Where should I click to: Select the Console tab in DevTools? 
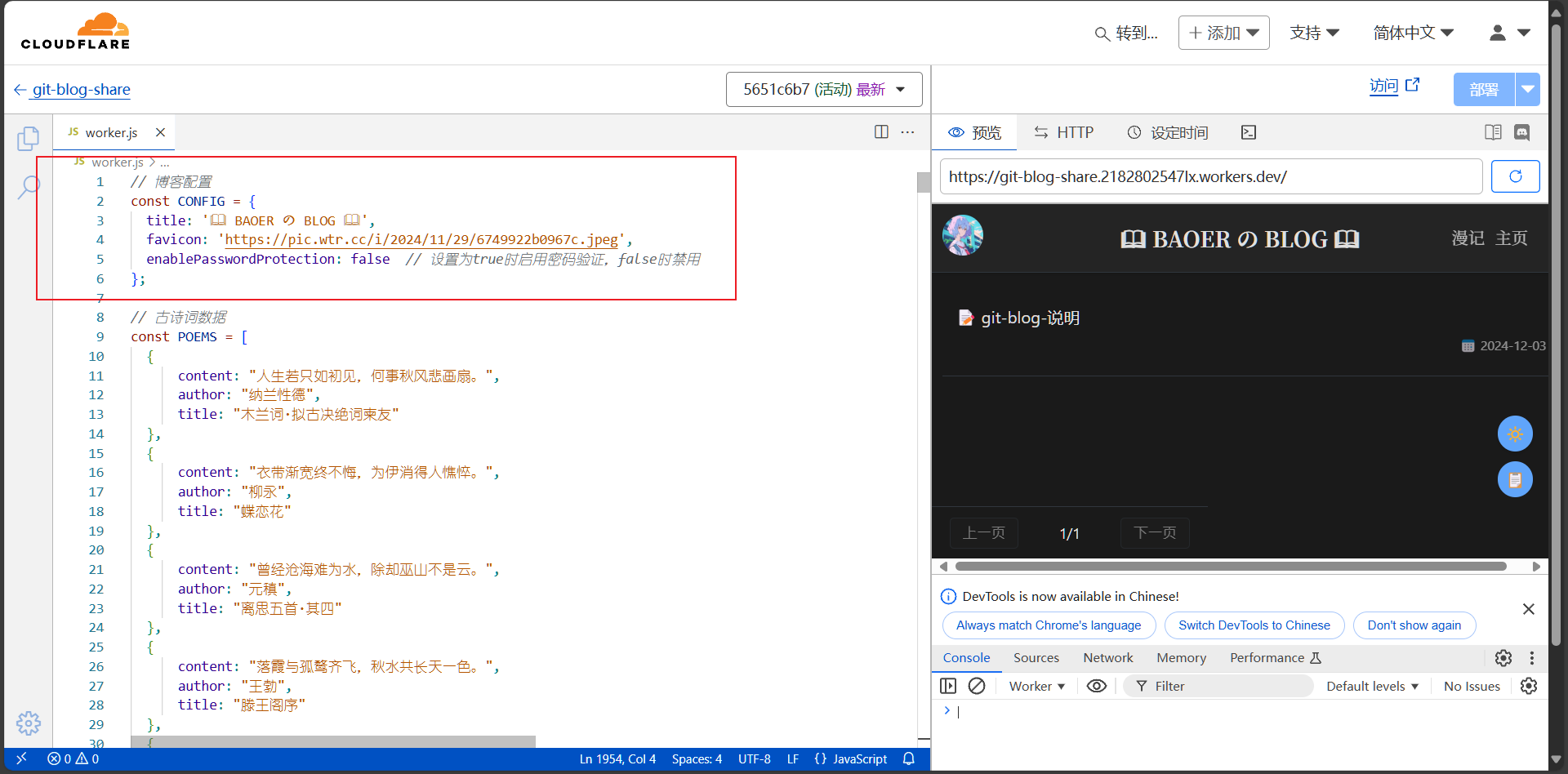pos(966,658)
